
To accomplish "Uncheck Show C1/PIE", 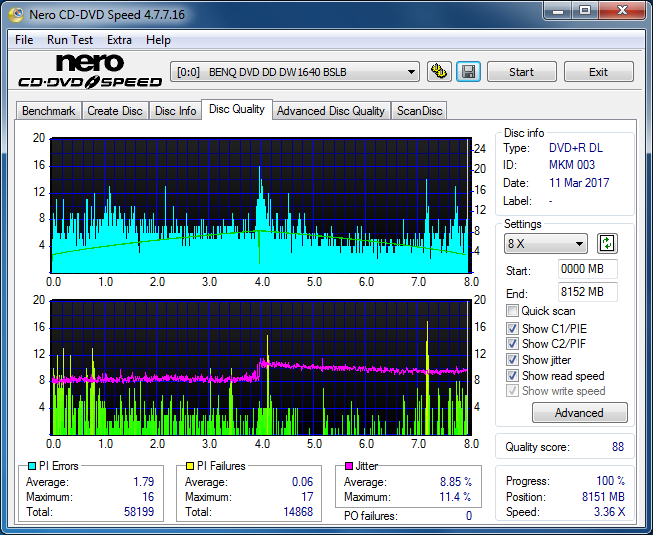I will (512, 328).
